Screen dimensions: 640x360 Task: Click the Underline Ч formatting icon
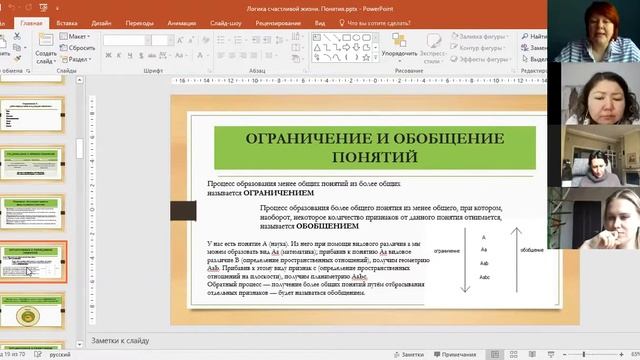(130, 55)
